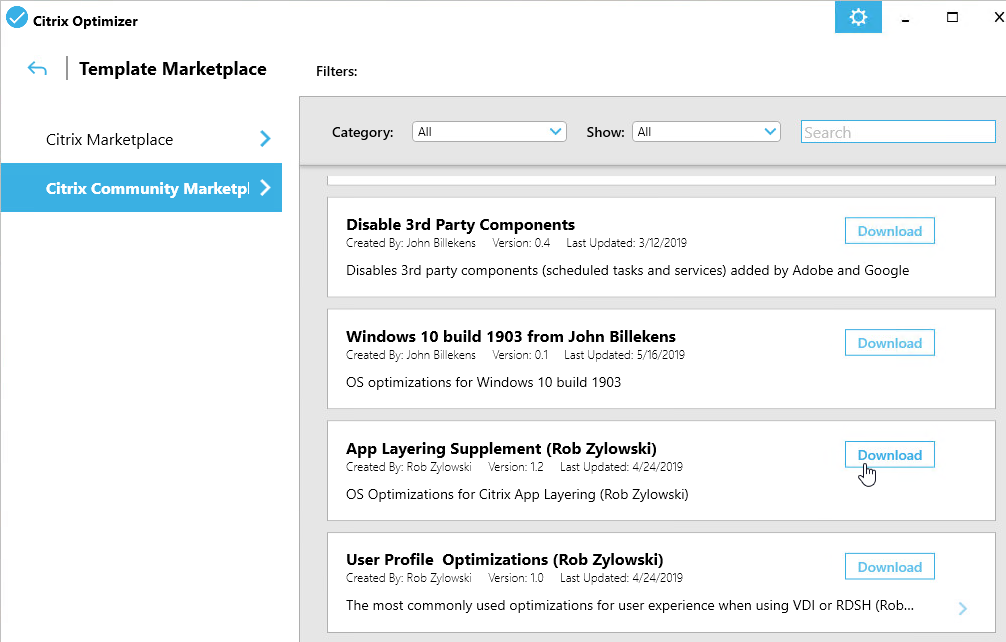1006x642 pixels.
Task: Select the Disable 3rd Party Components title
Action: pyautogui.click(x=460, y=225)
